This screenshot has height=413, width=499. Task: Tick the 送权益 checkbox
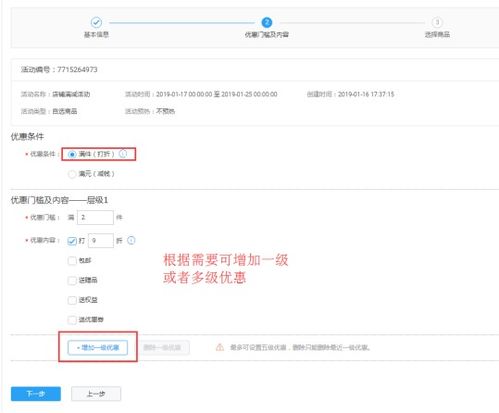pos(72,300)
